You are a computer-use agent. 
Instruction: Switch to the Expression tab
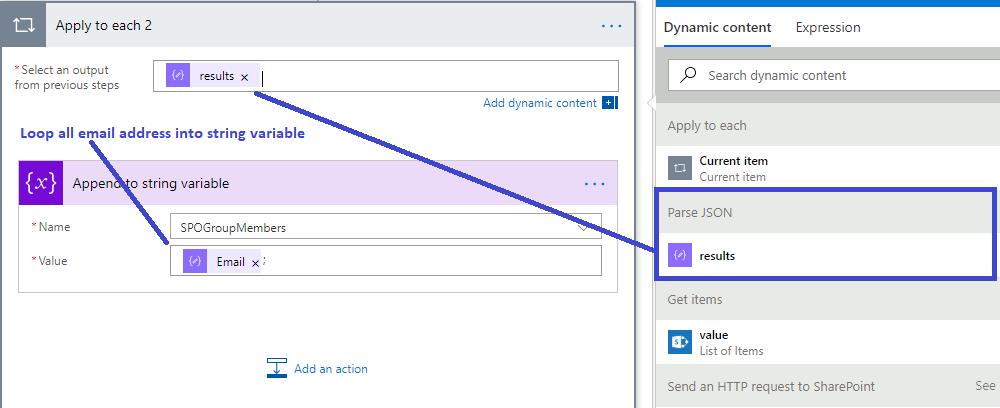tap(828, 27)
